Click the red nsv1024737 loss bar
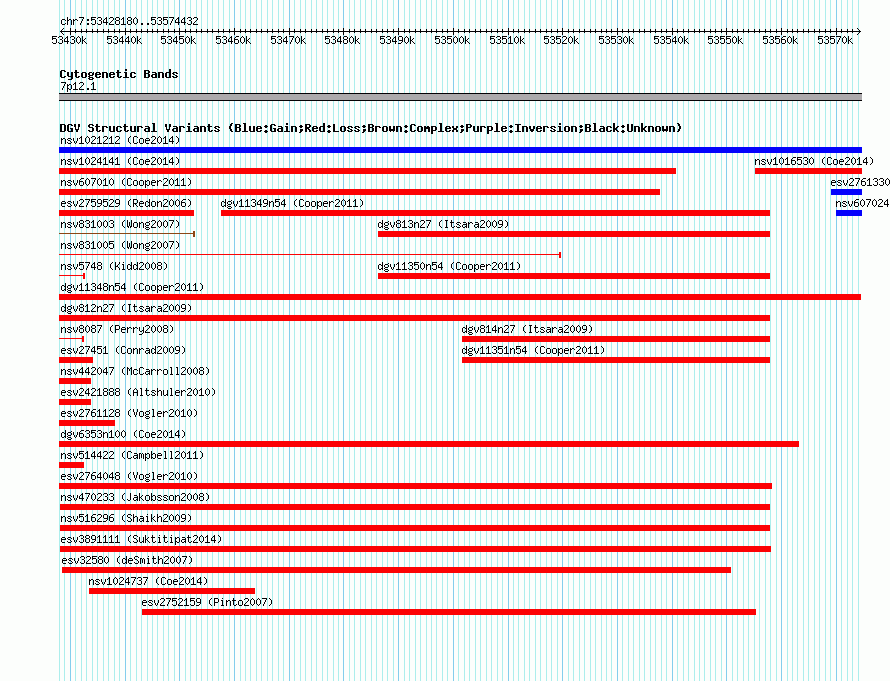Viewport: 890px width, 681px height. coord(172,591)
